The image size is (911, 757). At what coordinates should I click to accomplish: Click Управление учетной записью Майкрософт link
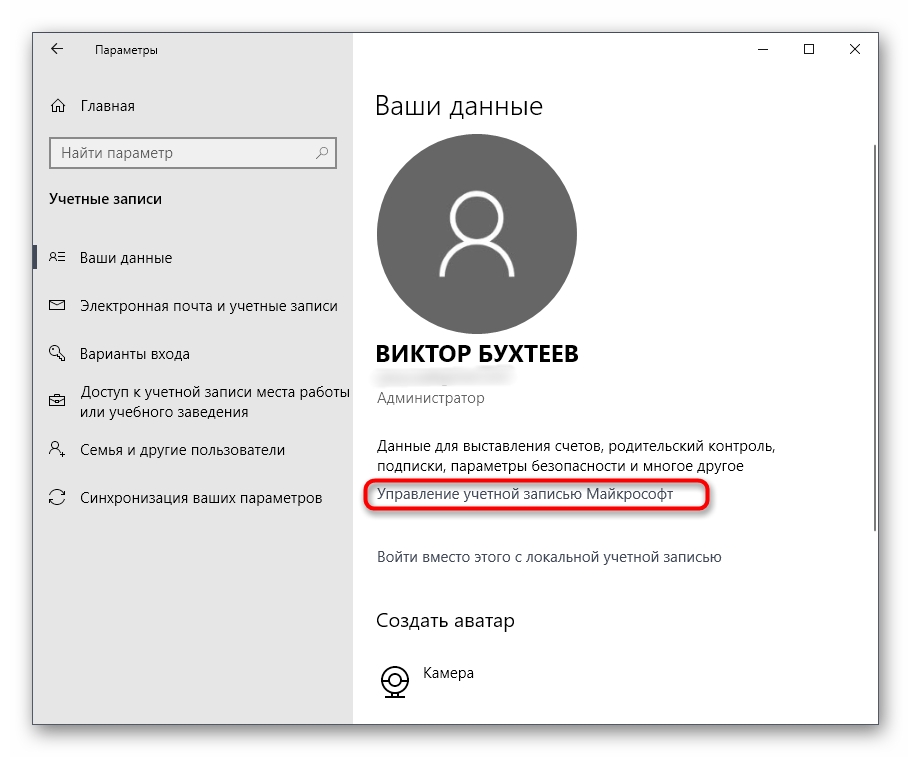525,494
